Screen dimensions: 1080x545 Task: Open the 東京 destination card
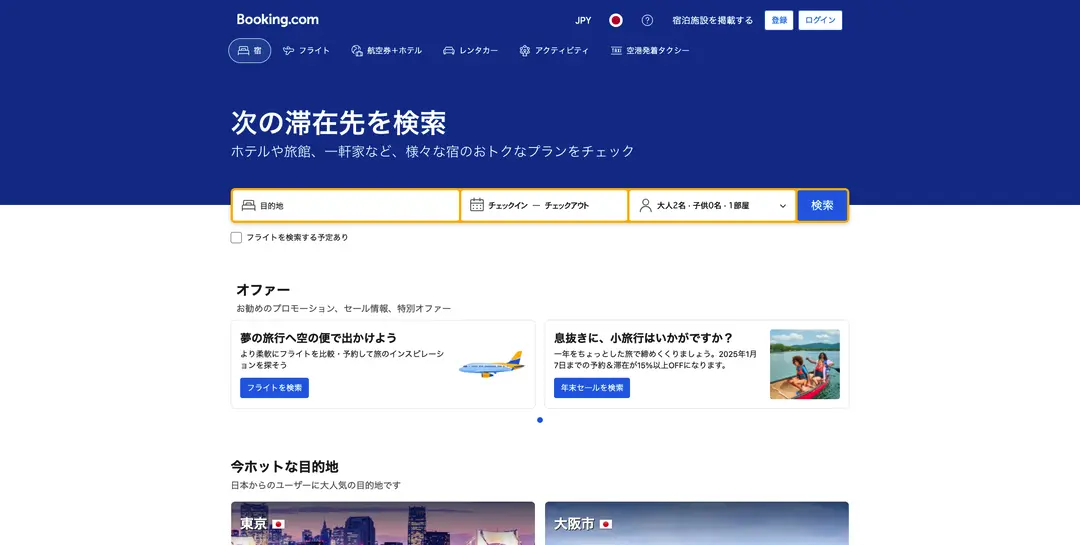tap(383, 523)
